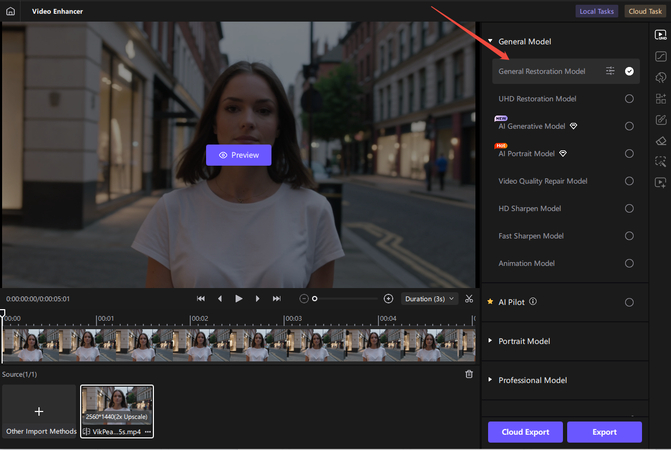
Task: Select AI Portrait Model radio
Action: pyautogui.click(x=629, y=153)
